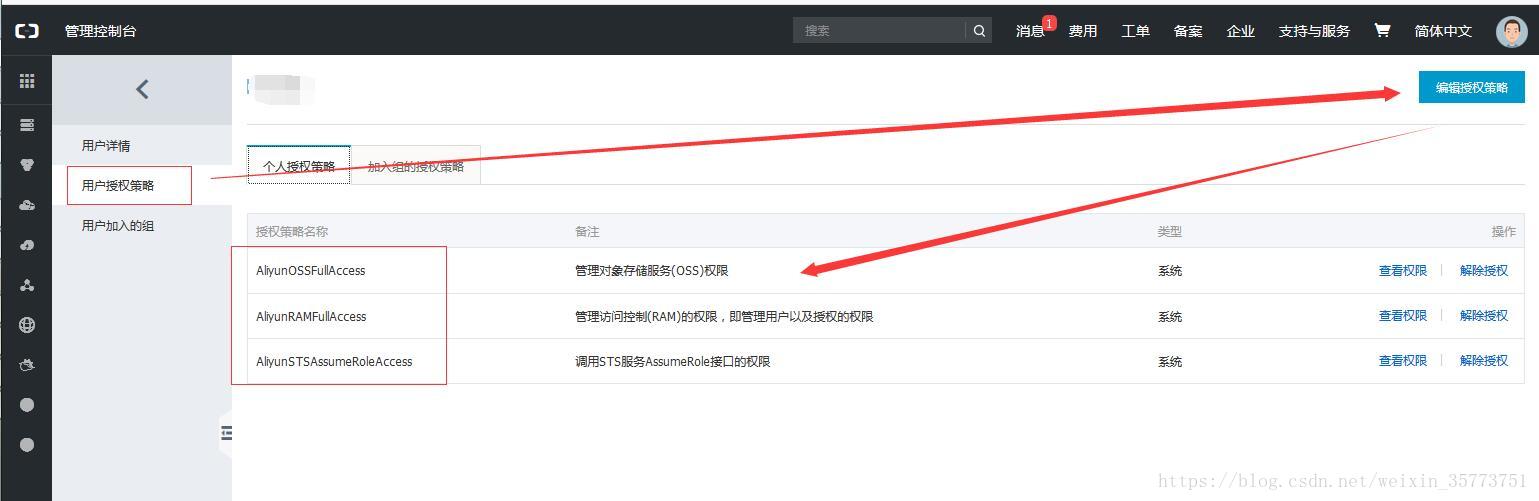The width and height of the screenshot is (1539, 501).
Task: Click 系统 type in AliyunRAMFullAccess row
Action: (x=1170, y=316)
